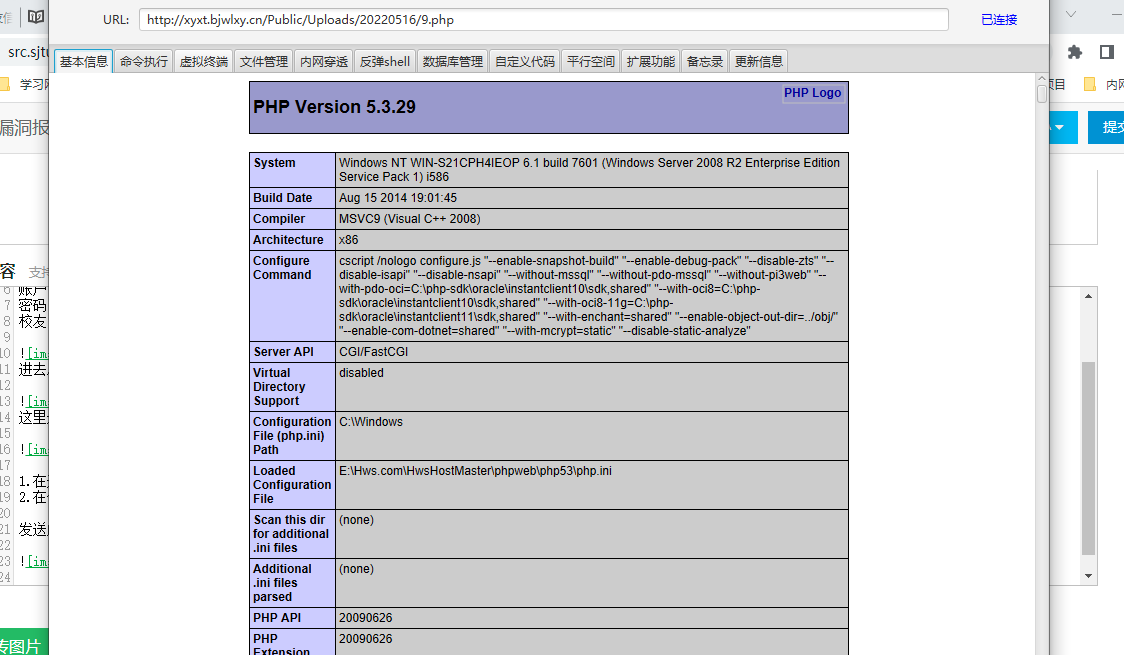Click the 'x86' architecture value
Viewport: 1124px width, 655px height.
[348, 240]
